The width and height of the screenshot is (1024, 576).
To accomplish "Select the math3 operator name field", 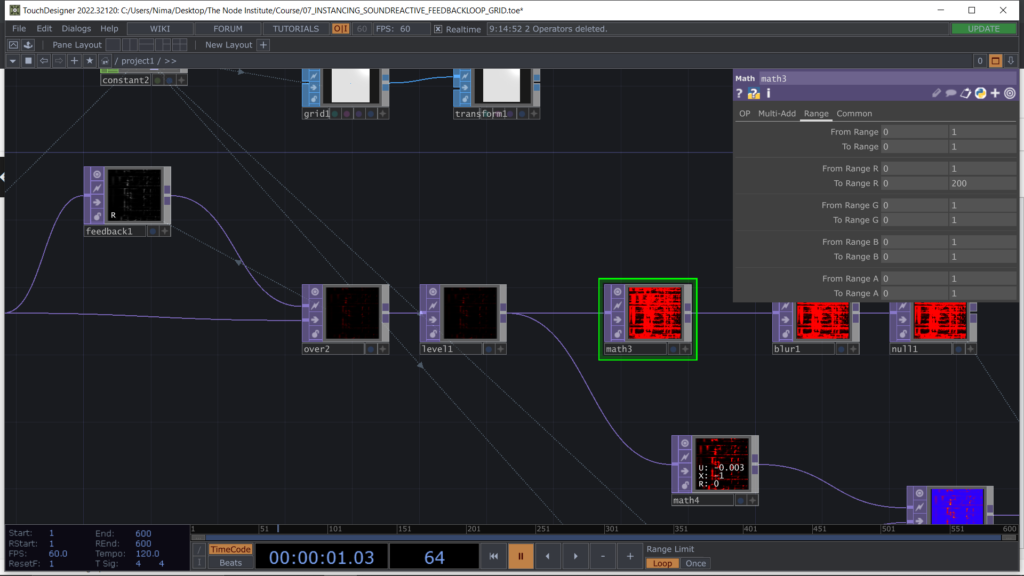I will (888, 78).
